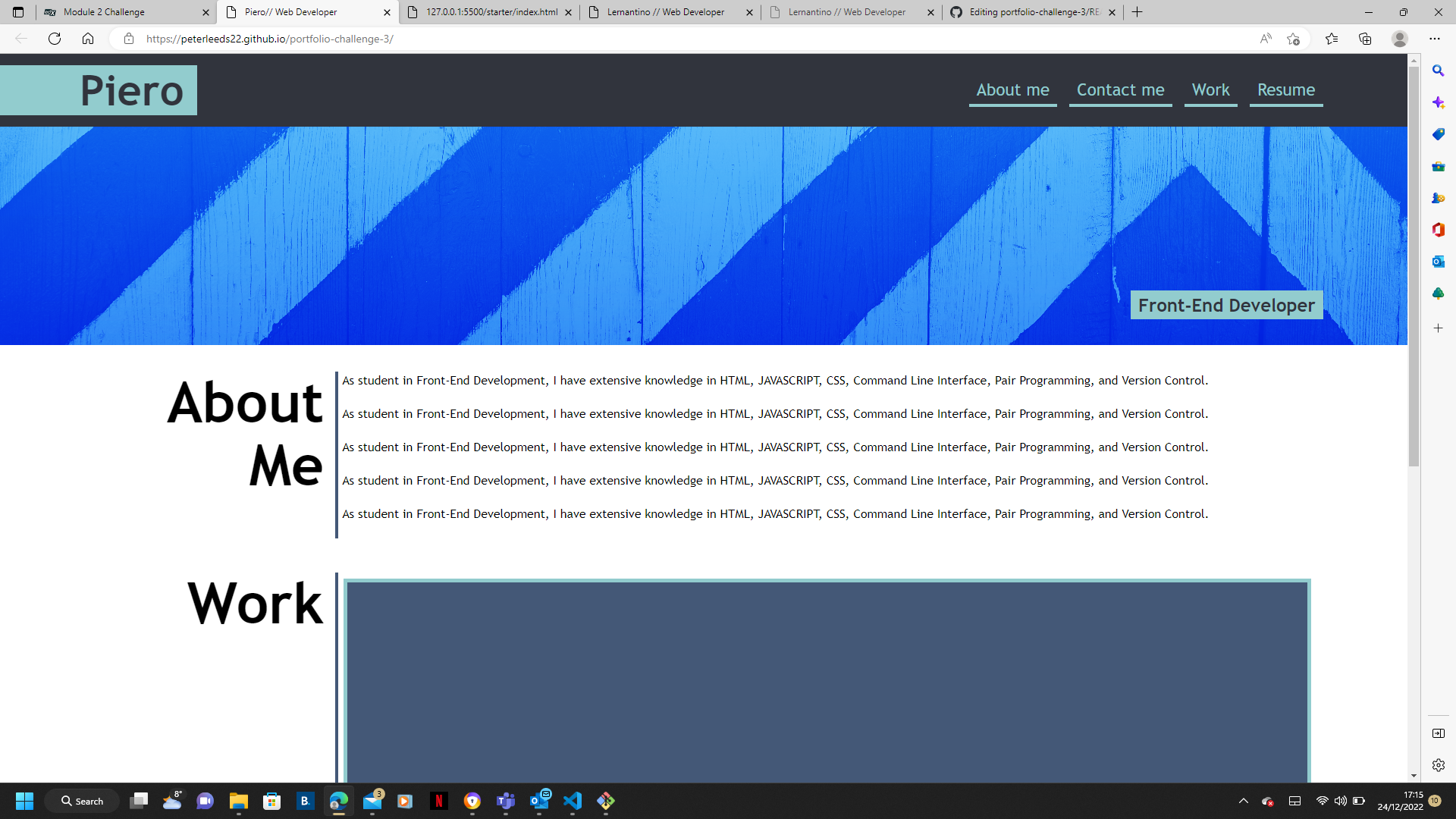
Task: Open the Collections panel
Action: 1365,39
